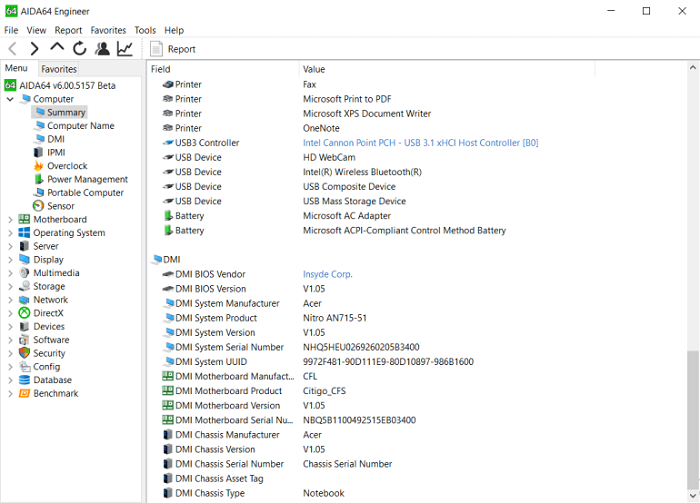Open the graph chart toolbar icon
Screen dimensions: 700x503
click(x=125, y=48)
